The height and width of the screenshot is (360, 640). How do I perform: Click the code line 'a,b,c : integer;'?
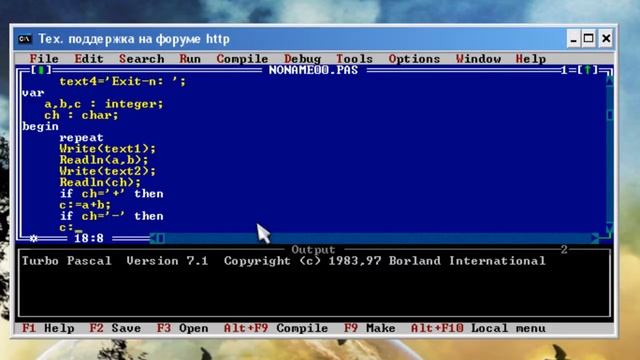[104, 104]
